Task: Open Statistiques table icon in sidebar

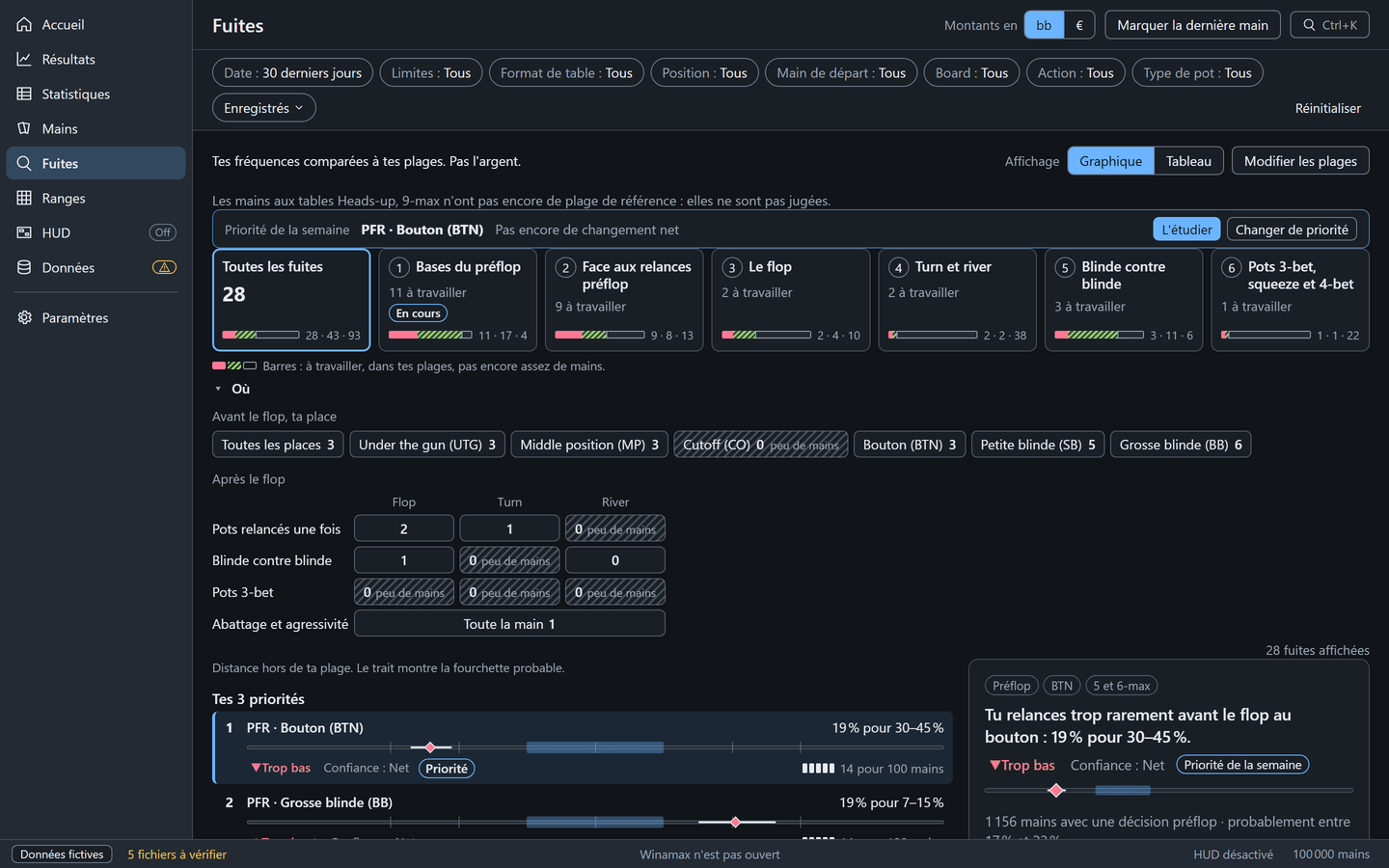Action: pos(24,94)
